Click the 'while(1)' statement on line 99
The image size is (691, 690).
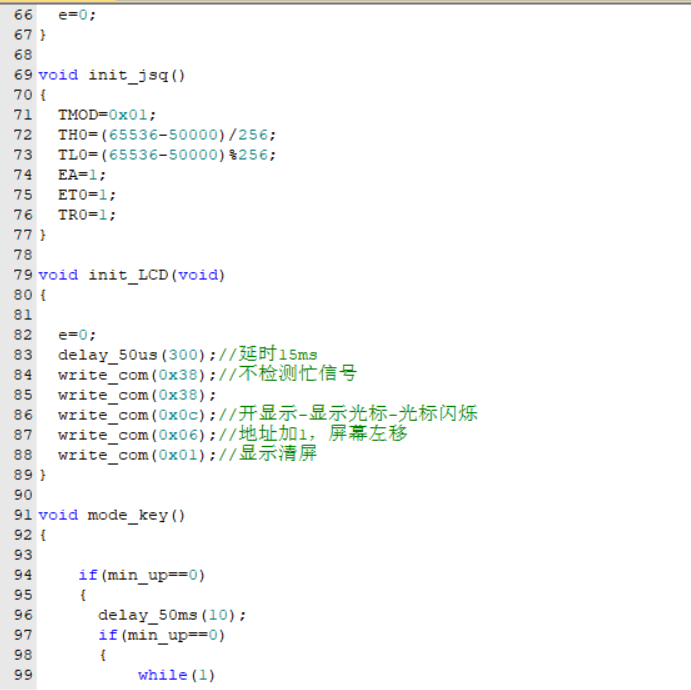[x=176, y=675]
